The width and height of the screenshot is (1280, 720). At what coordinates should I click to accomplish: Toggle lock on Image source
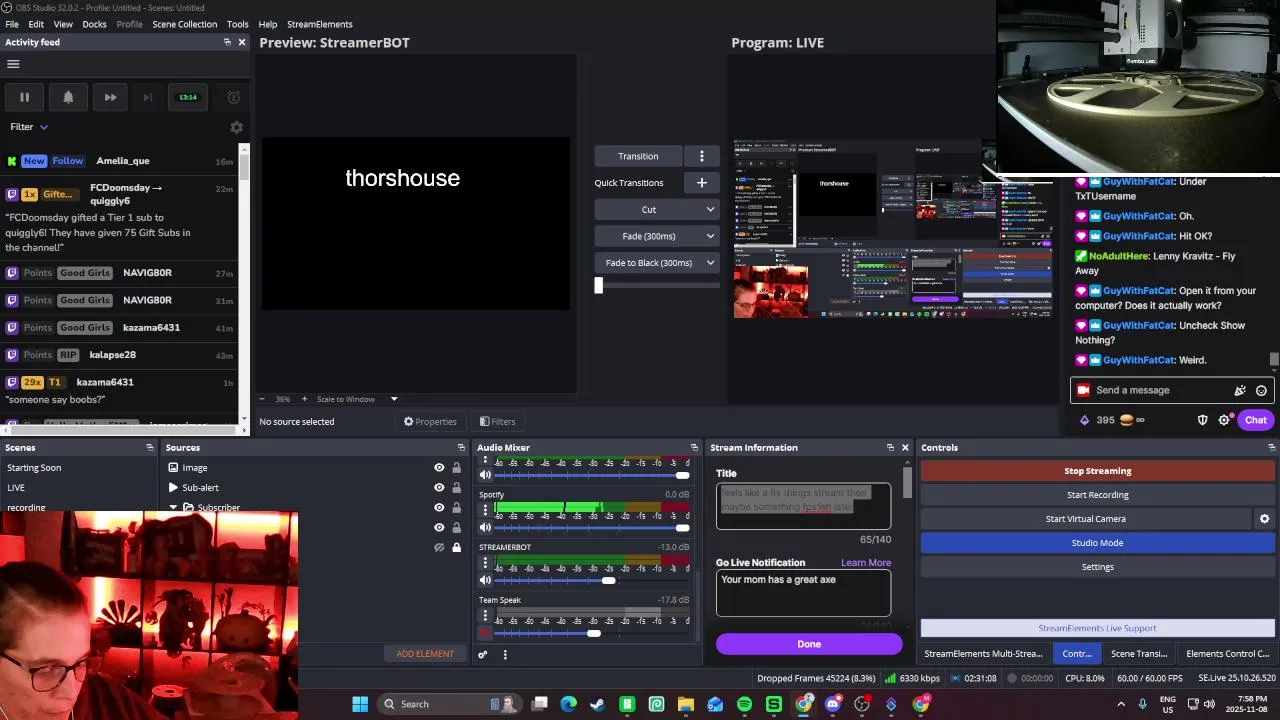click(456, 468)
